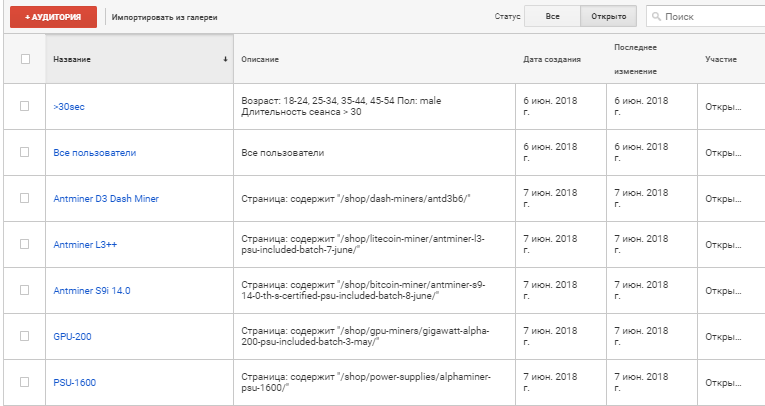Screen dimensions: 765x406
Task: Check the box for >30sec audience
Action: click(x=25, y=106)
